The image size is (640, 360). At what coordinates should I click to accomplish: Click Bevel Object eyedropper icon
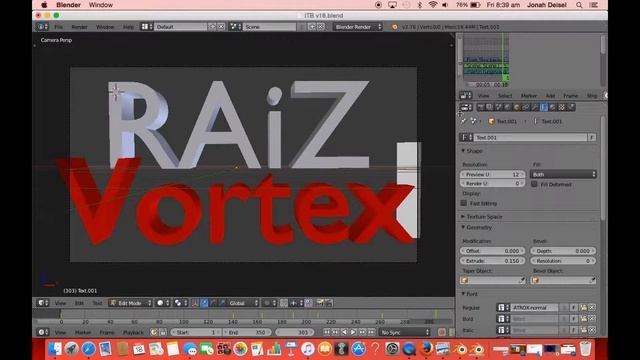pyautogui.click(x=592, y=280)
